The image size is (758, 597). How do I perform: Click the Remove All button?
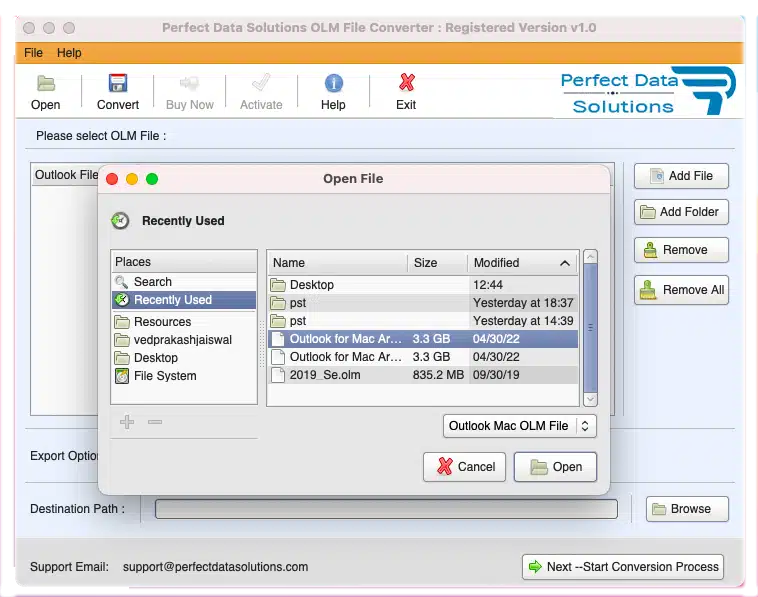point(681,290)
